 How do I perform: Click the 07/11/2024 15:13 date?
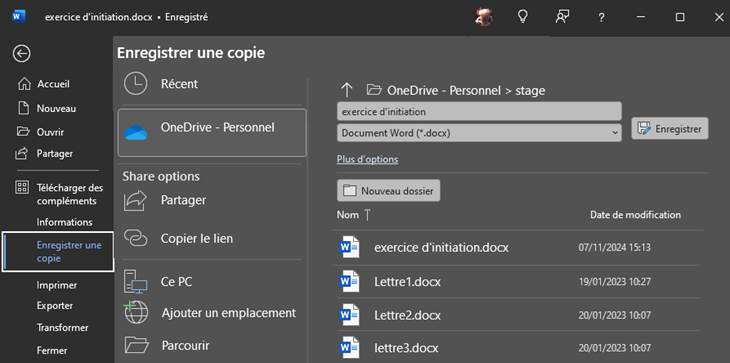614,248
